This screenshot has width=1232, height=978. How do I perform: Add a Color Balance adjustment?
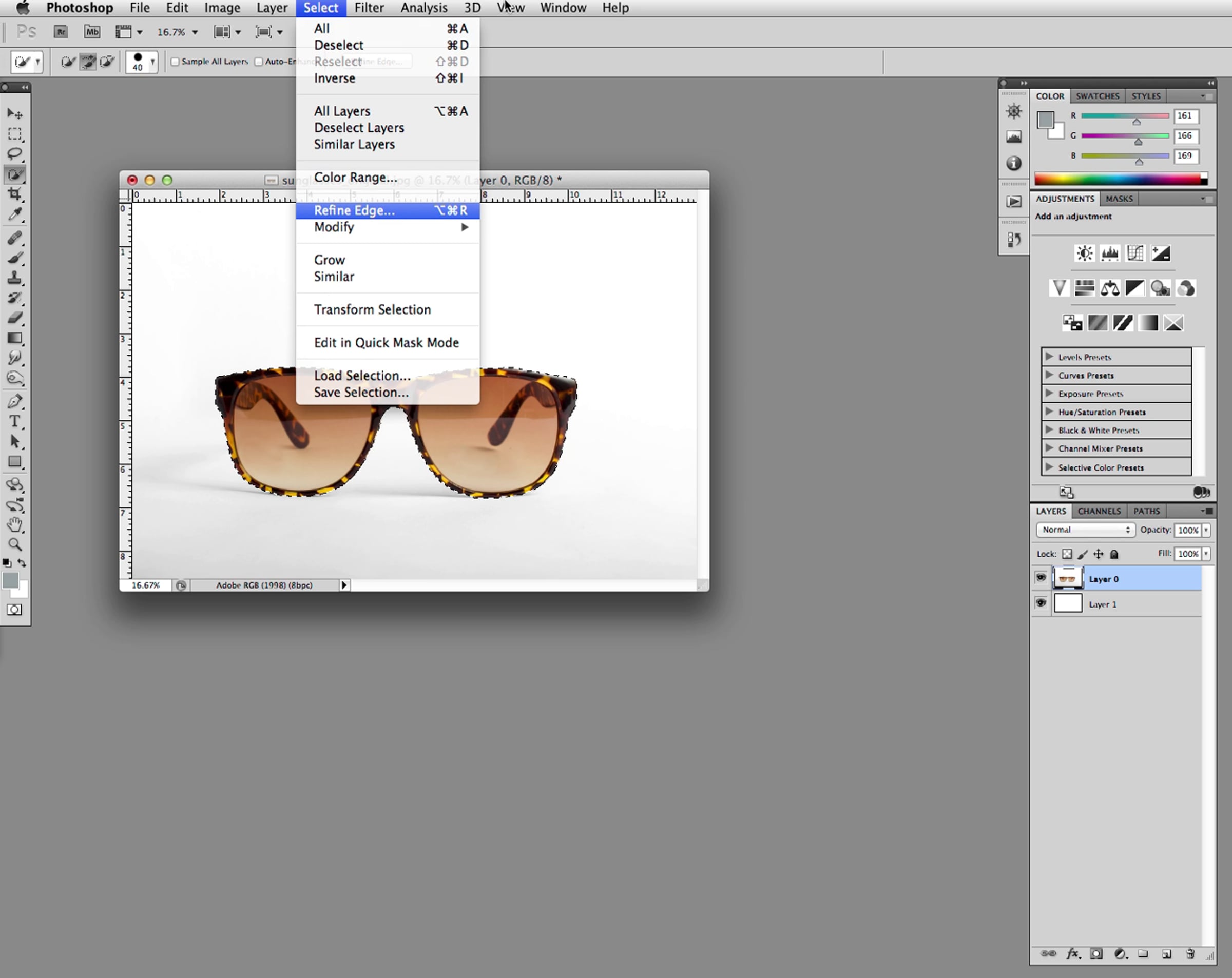(x=1110, y=288)
